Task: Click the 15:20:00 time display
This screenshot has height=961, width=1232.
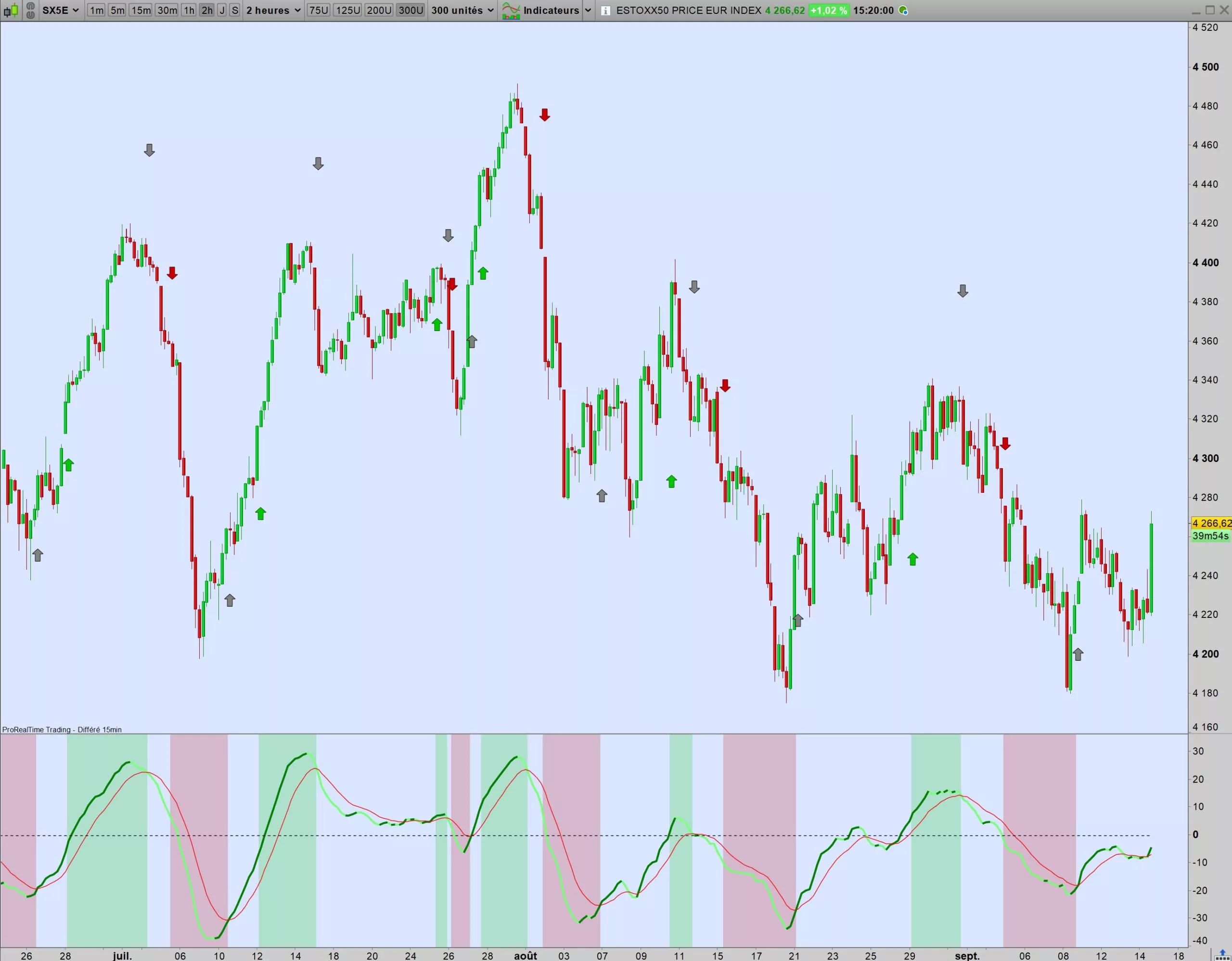Action: pos(873,10)
